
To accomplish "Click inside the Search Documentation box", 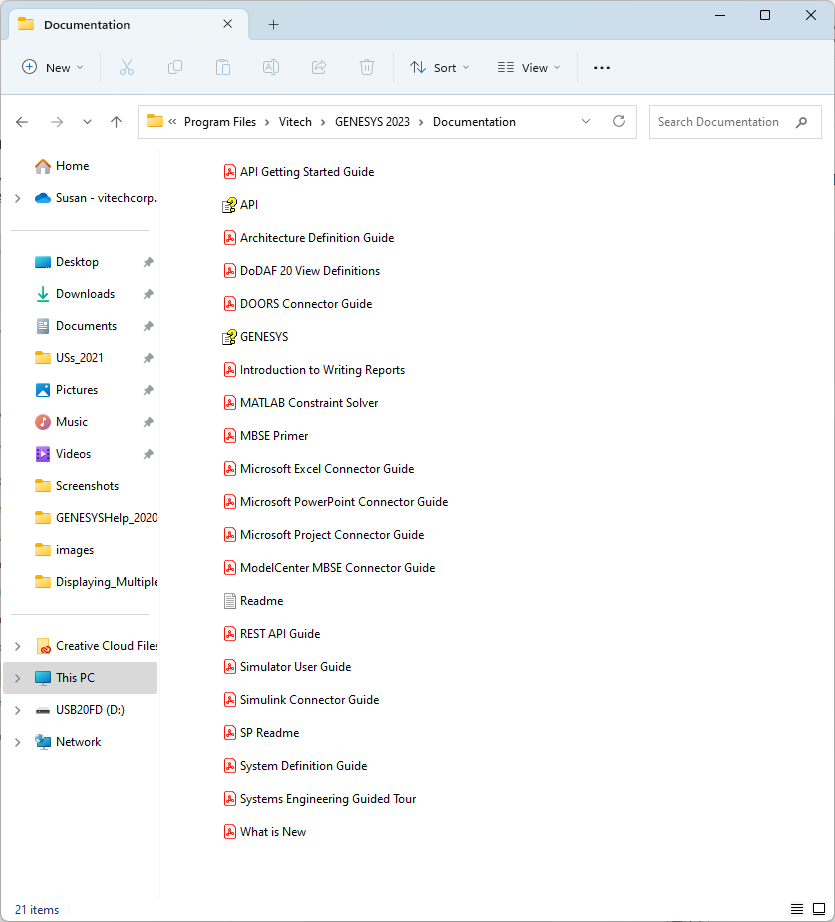I will 720,121.
